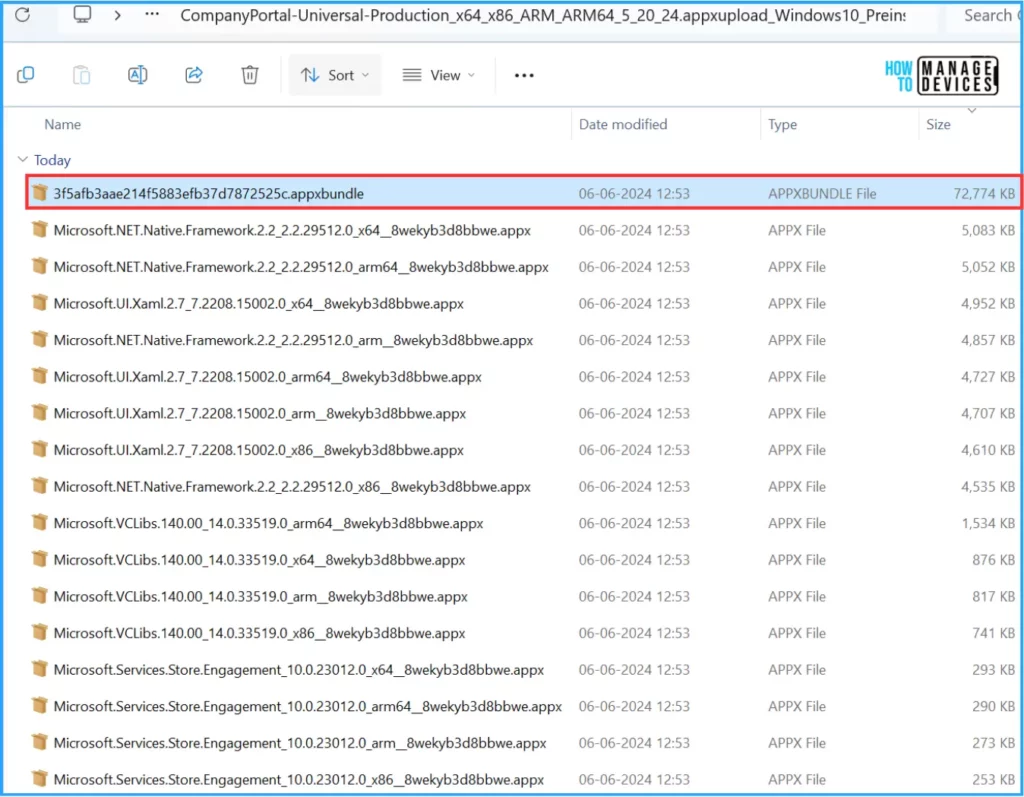Click the Share toolbar icon
Screen dimensions: 1024x797
coord(194,75)
